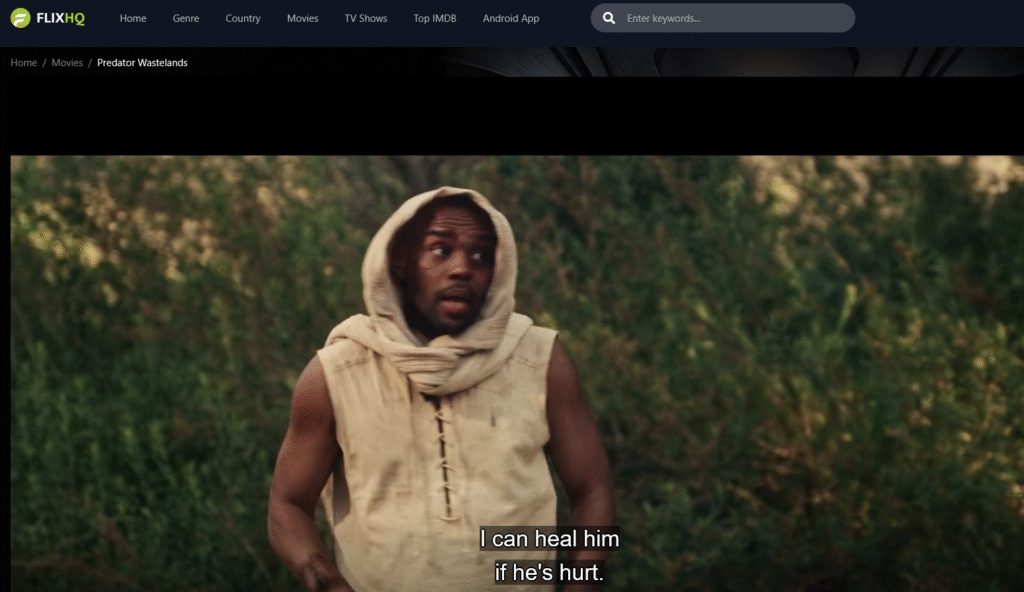View the Top IMDB list

433,17
